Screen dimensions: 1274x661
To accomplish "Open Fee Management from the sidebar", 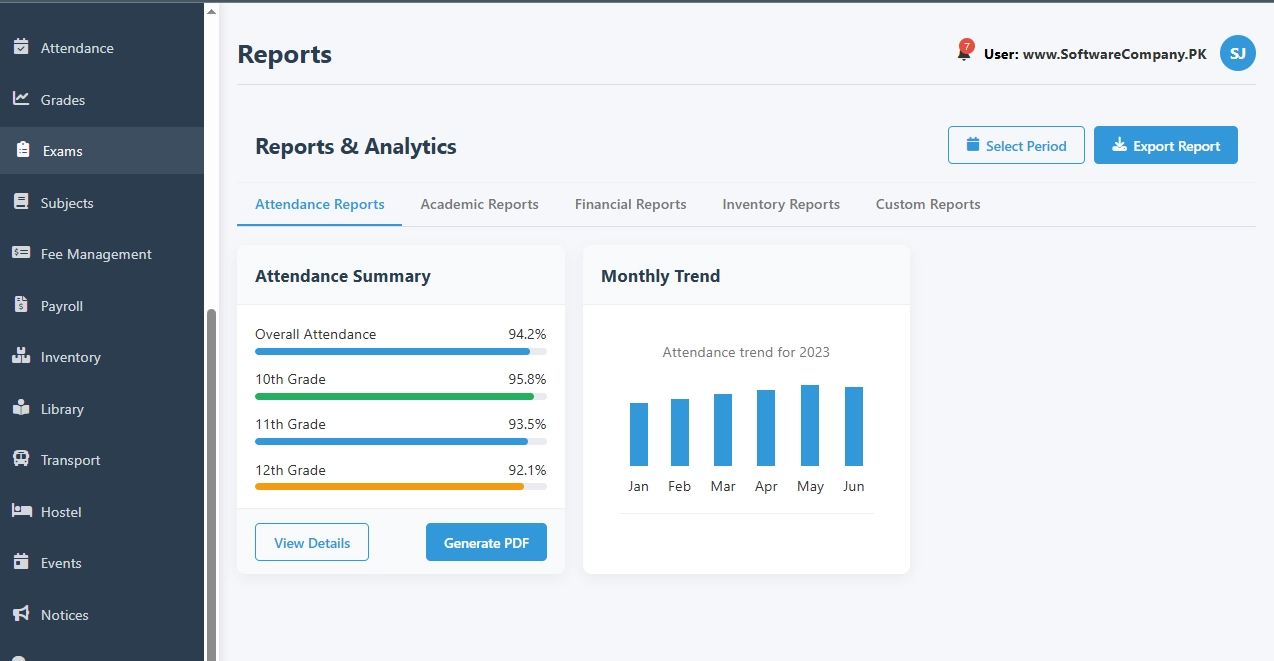I will [x=21, y=253].
